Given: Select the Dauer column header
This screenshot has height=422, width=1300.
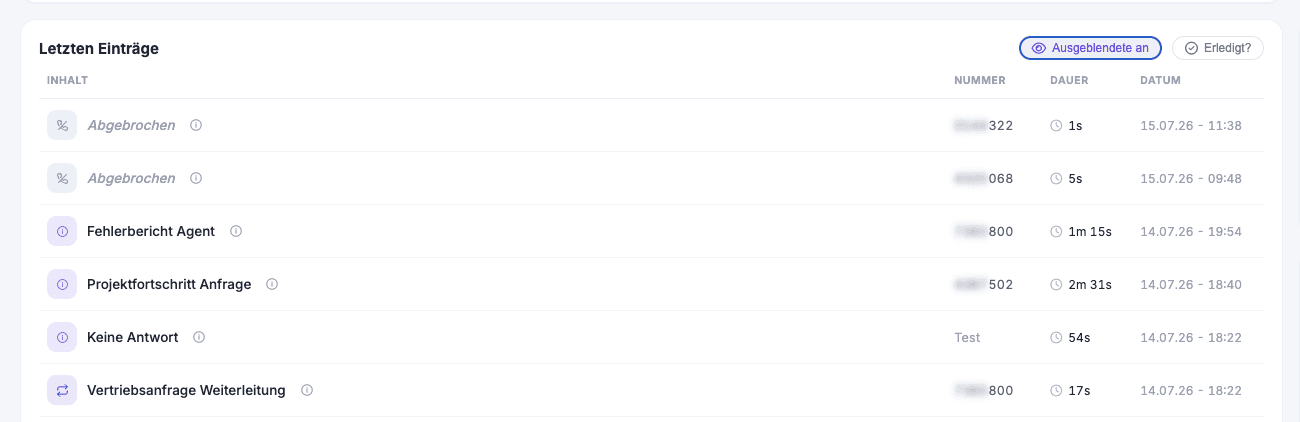Looking at the screenshot, I should coord(1069,80).
